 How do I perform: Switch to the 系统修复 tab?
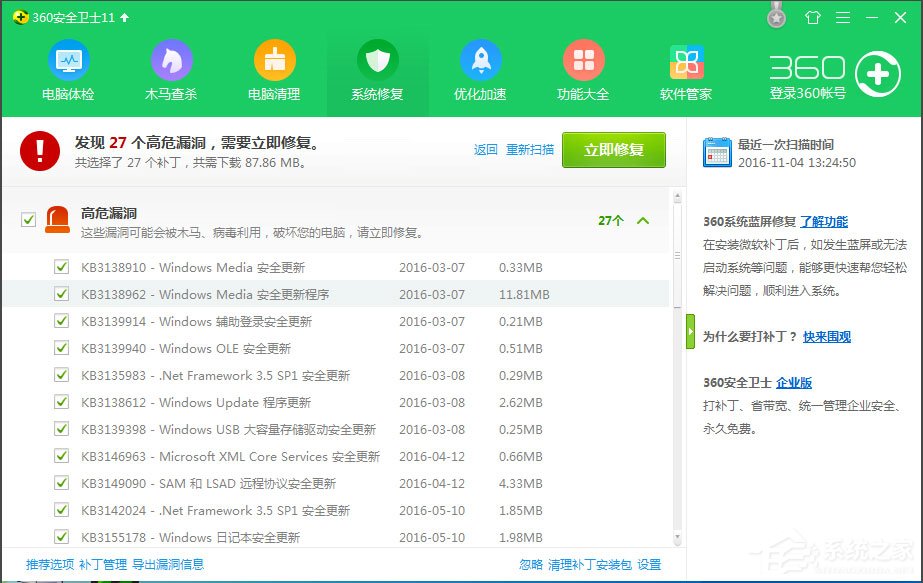(377, 68)
